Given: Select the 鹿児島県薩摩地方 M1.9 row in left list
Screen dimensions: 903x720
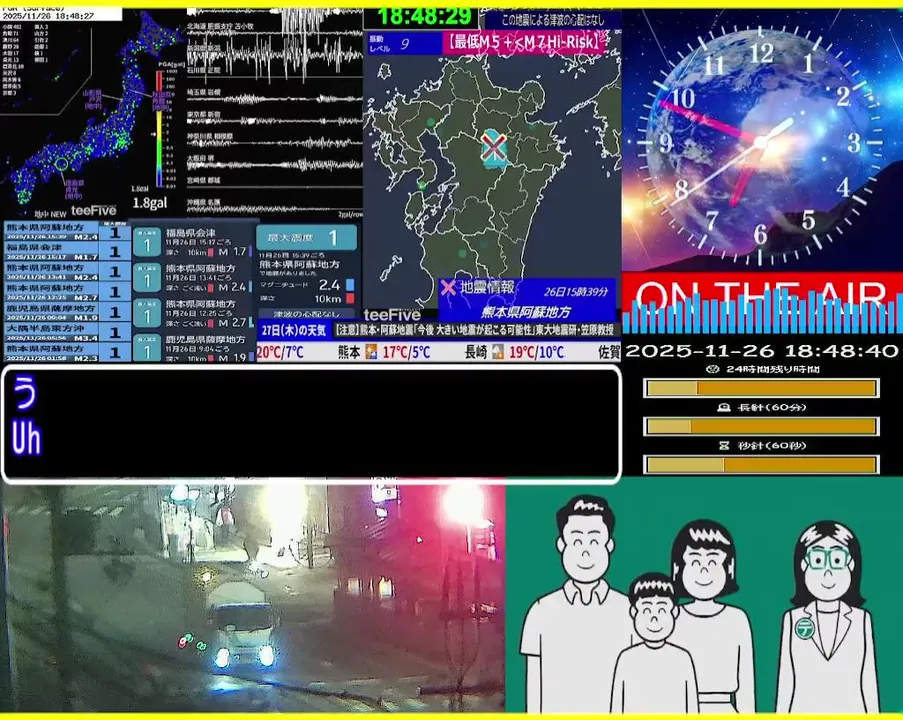Looking at the screenshot, I should click(67, 312).
